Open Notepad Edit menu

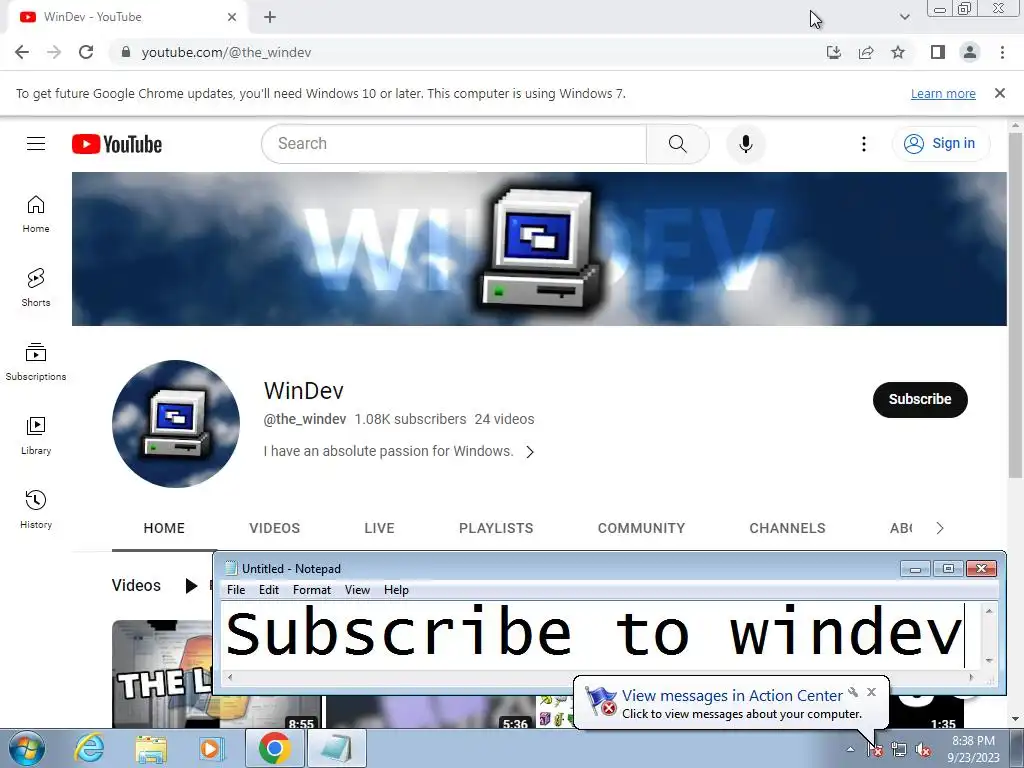click(x=268, y=590)
